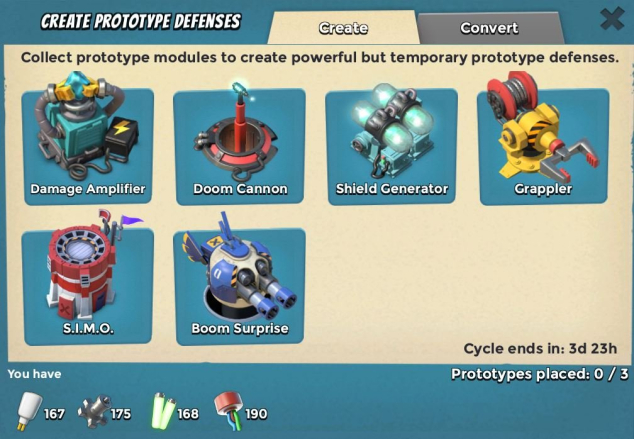634x439 pixels.
Task: Close the prototype defenses window
Action: 612,19
